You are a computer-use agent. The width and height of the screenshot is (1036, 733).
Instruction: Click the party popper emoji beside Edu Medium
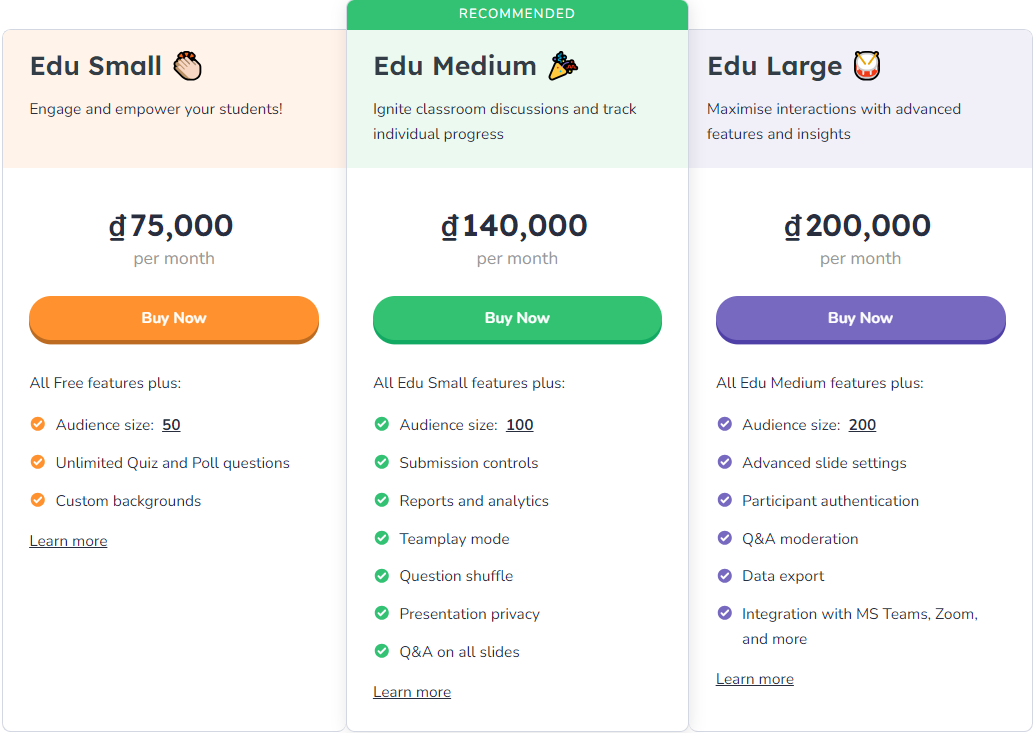click(563, 66)
